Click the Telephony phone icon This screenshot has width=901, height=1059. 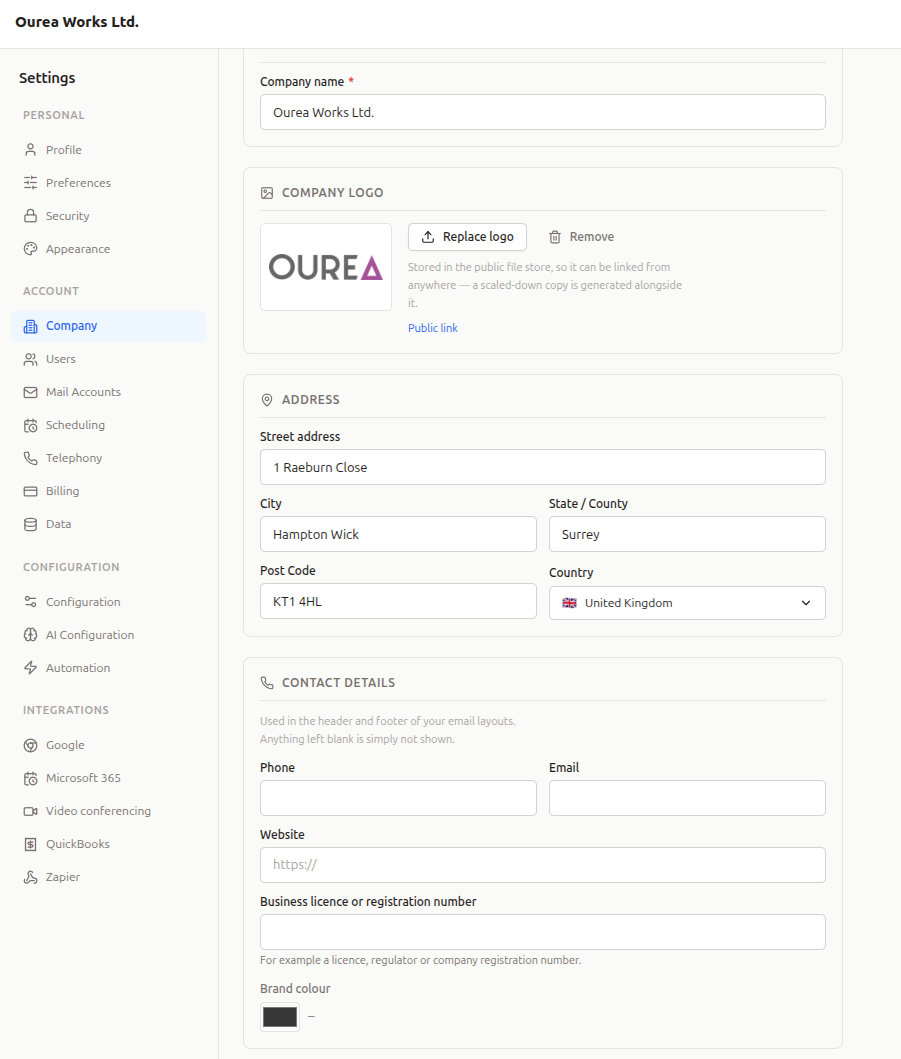coord(30,459)
